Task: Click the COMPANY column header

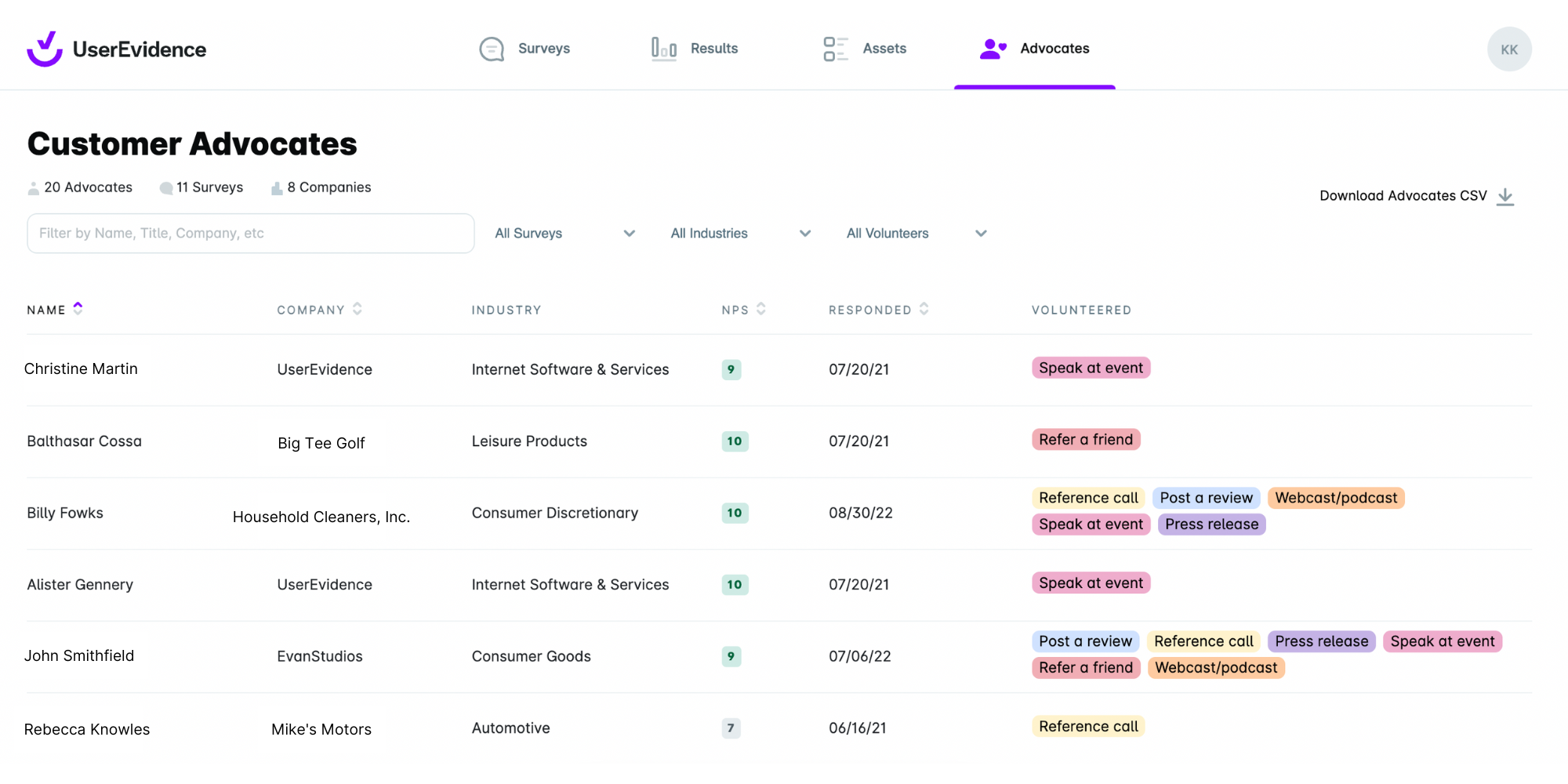Action: point(311,310)
